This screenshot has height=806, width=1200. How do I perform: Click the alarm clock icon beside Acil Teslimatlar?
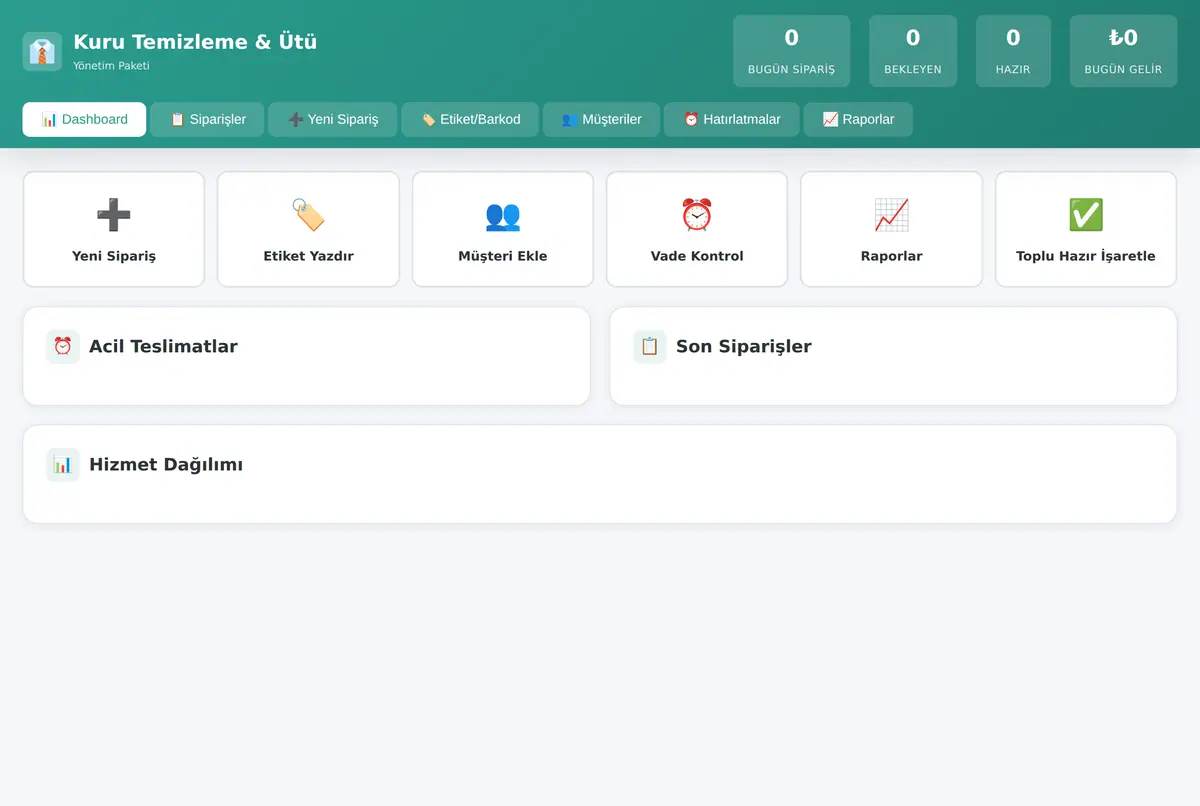click(x=63, y=346)
